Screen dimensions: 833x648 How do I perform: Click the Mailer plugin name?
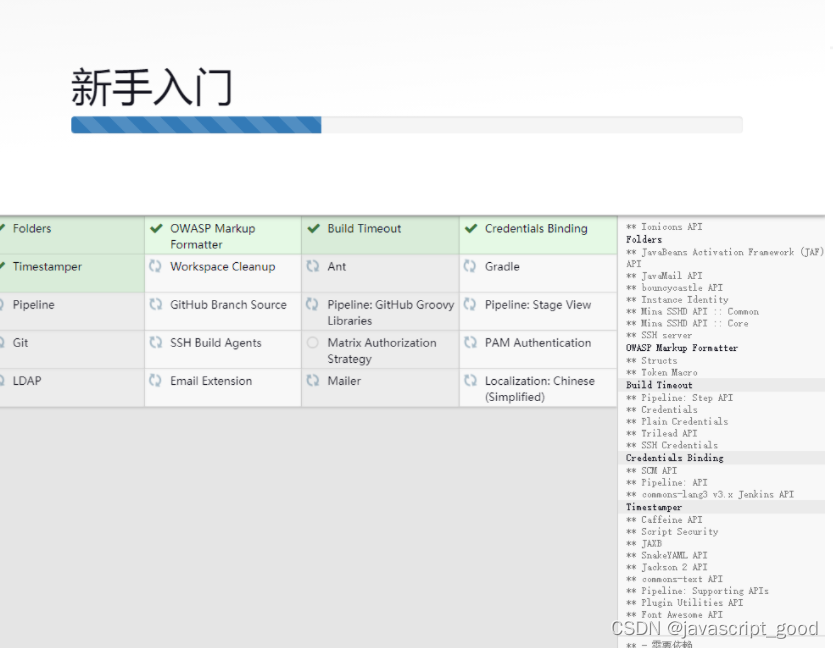[x=344, y=381]
